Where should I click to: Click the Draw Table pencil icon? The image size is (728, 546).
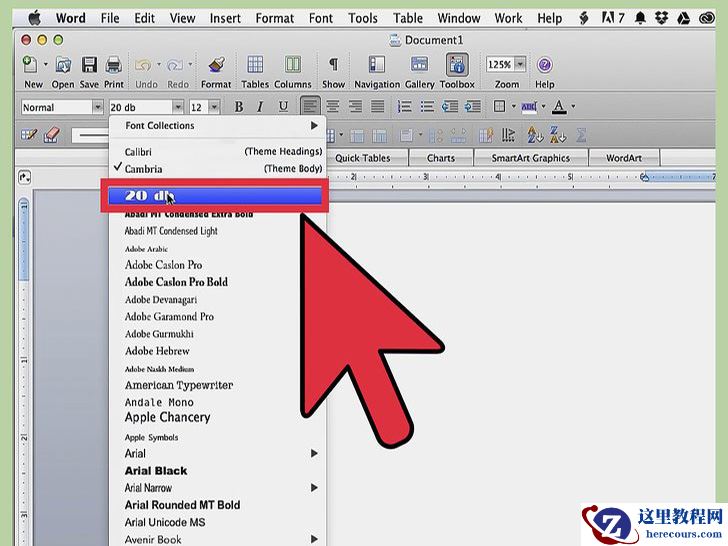[29, 135]
